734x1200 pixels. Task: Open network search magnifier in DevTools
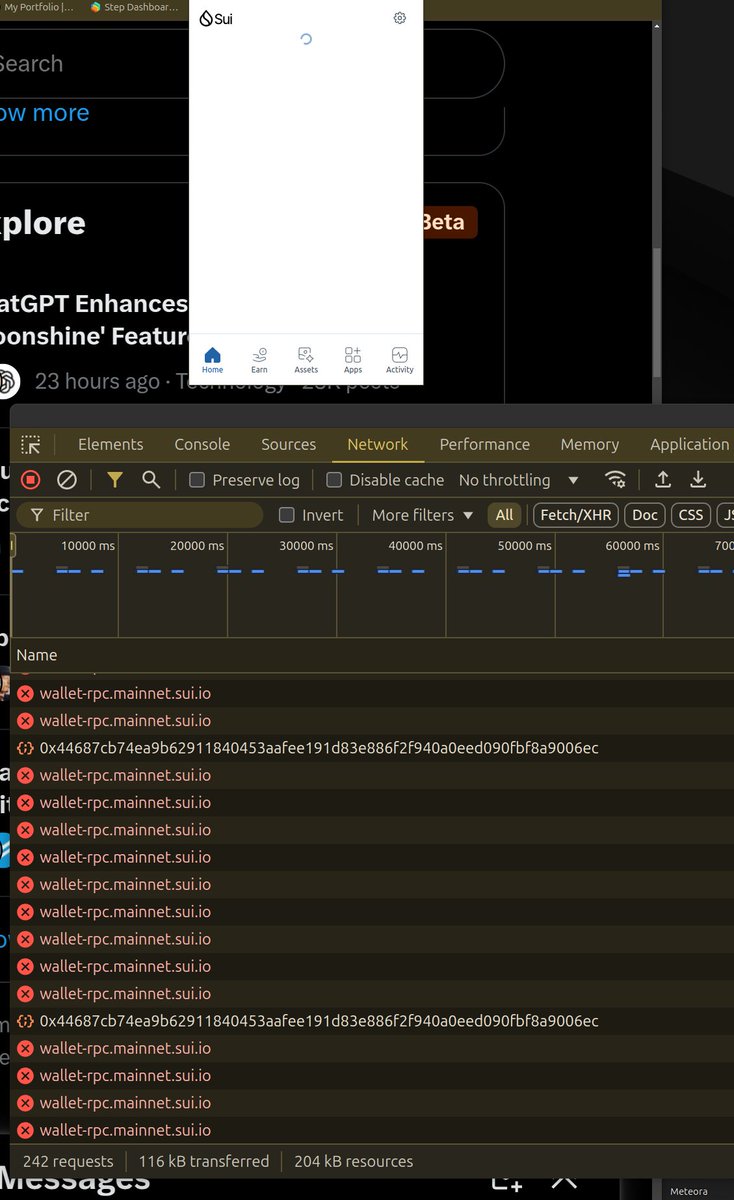point(151,480)
